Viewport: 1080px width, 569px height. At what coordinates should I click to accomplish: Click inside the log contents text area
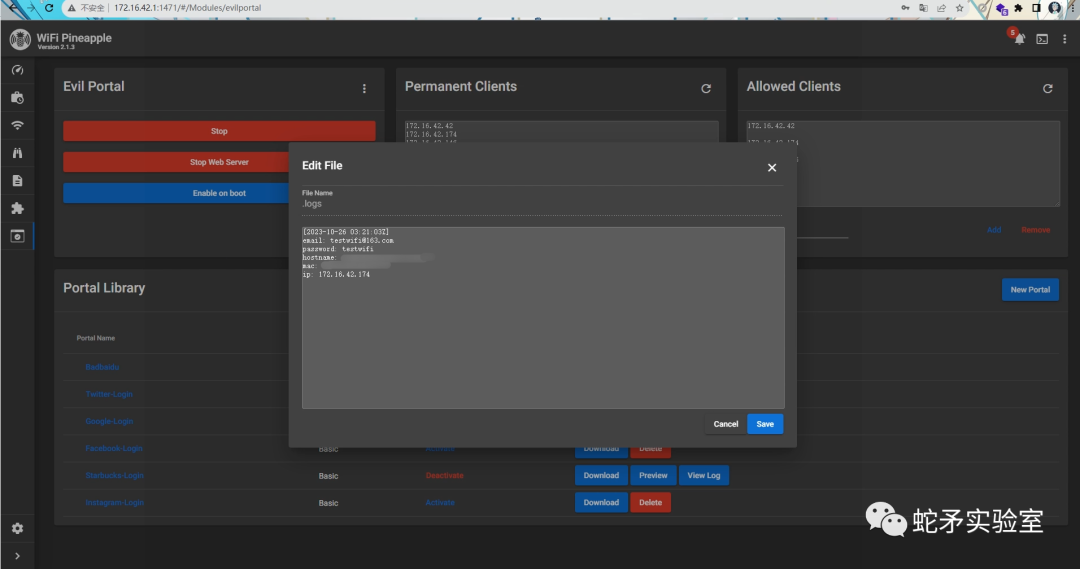pos(543,318)
